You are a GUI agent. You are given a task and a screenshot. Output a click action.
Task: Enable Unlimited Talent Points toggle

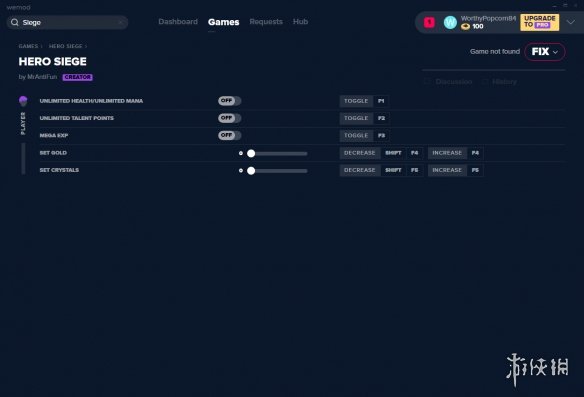click(x=229, y=118)
